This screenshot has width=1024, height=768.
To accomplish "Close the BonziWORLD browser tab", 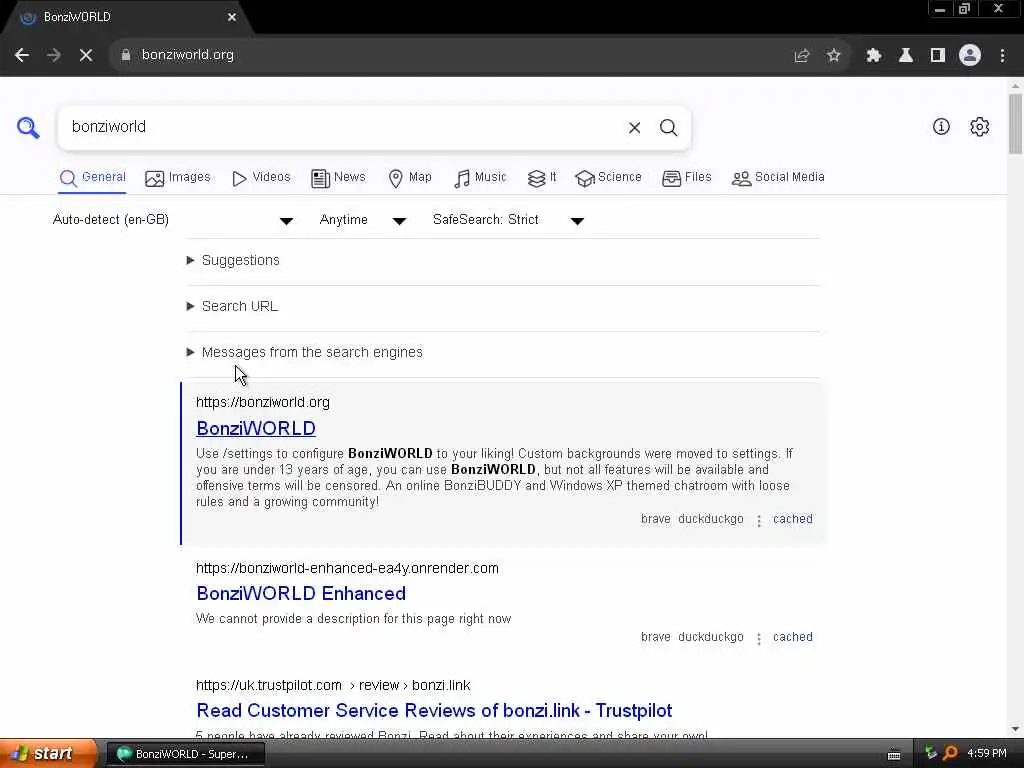I will 232,18.
